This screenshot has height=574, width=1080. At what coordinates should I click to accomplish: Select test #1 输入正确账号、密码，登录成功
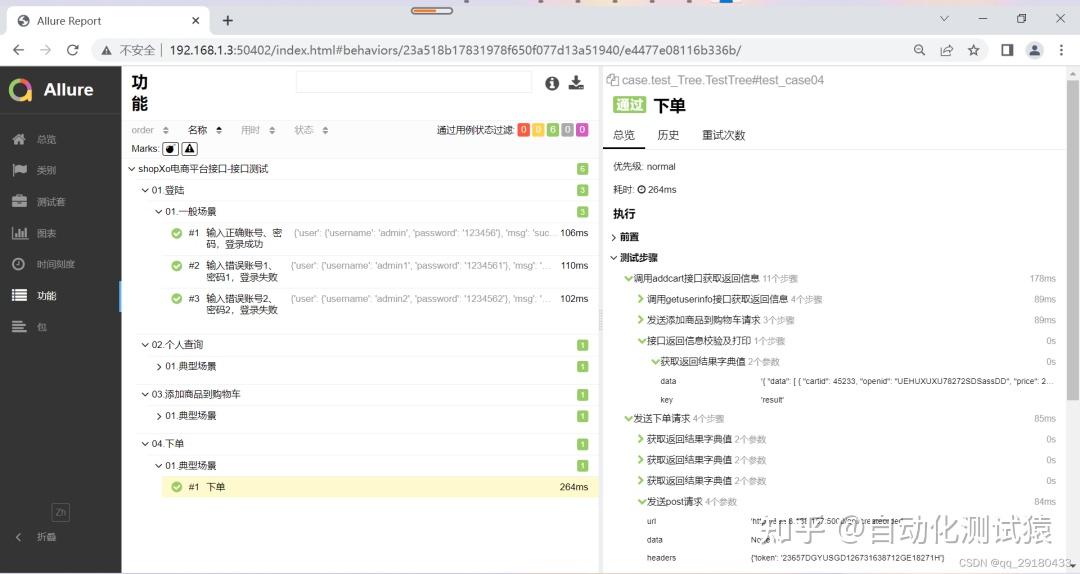(380, 238)
